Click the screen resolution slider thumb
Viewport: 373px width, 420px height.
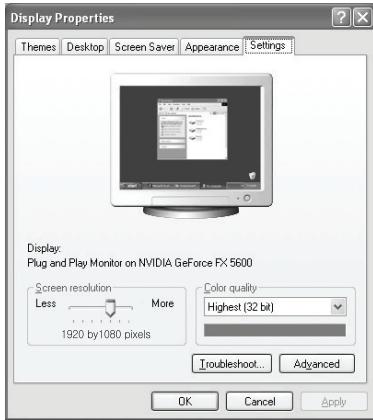point(110,308)
